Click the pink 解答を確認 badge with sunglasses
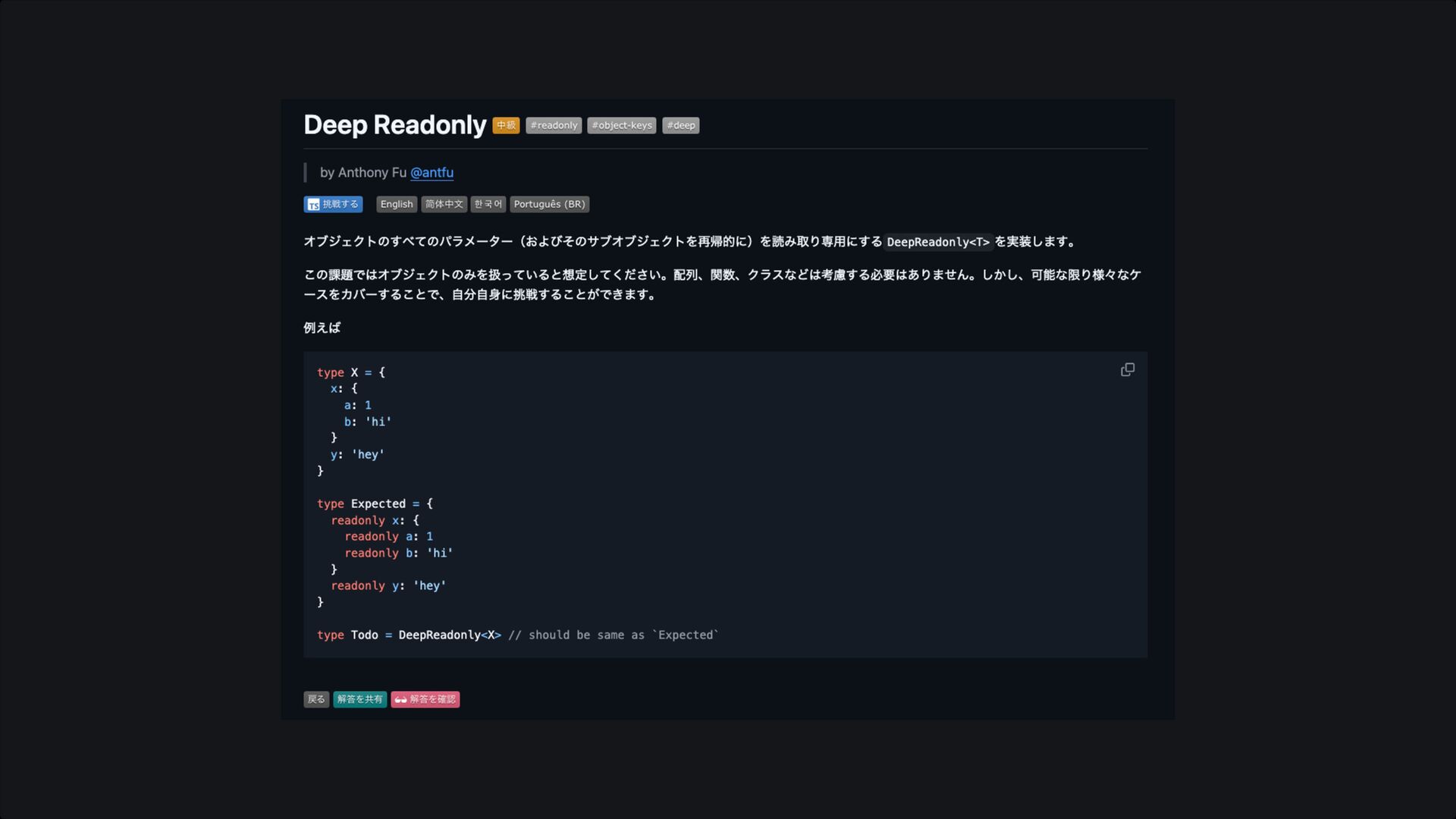The height and width of the screenshot is (819, 1456). click(425, 699)
